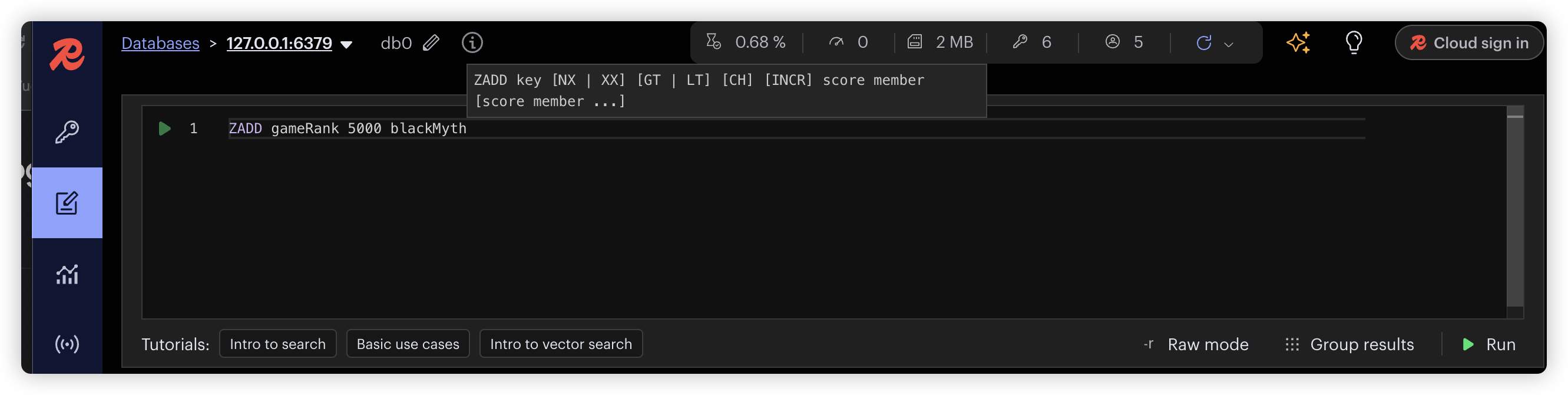Expand the auto-refresh chevron dropdown
Screen dimensions: 1568x395
1229,44
